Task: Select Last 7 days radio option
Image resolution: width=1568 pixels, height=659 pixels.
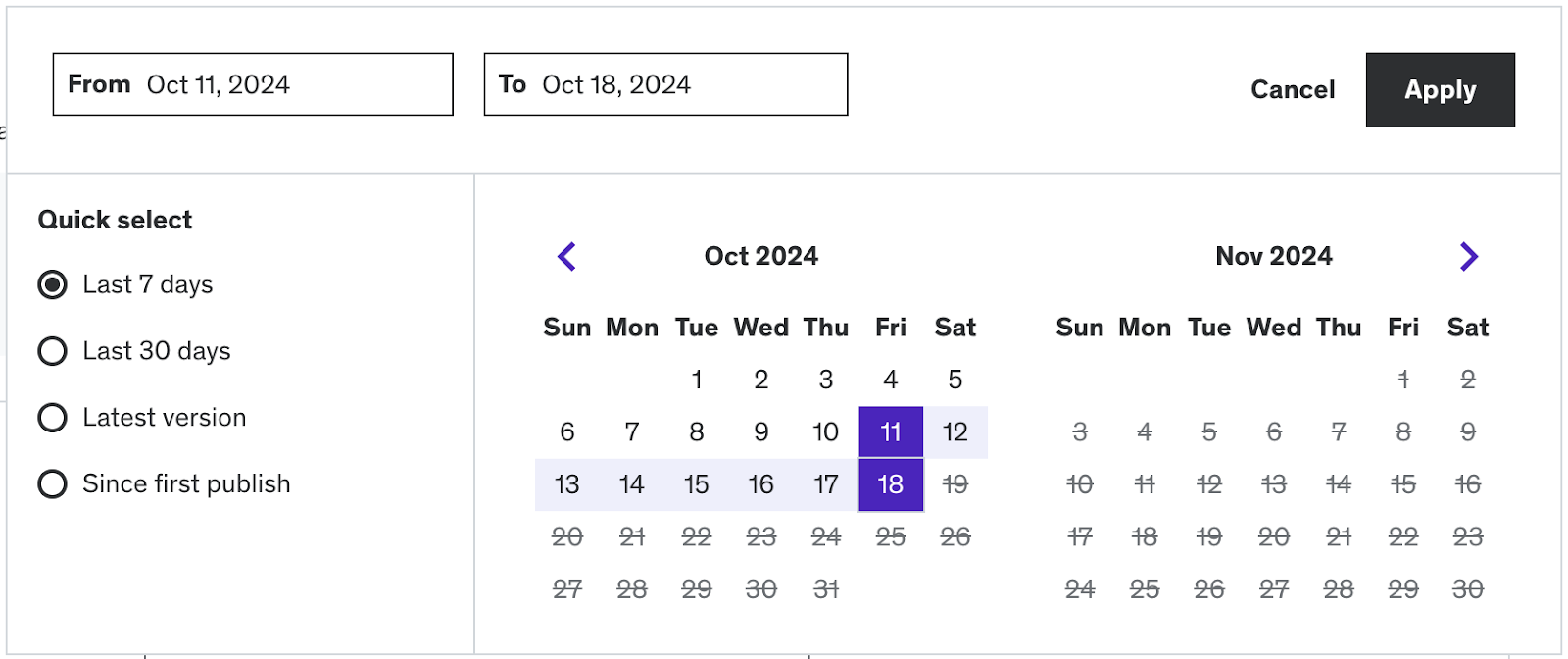Action: click(x=53, y=285)
